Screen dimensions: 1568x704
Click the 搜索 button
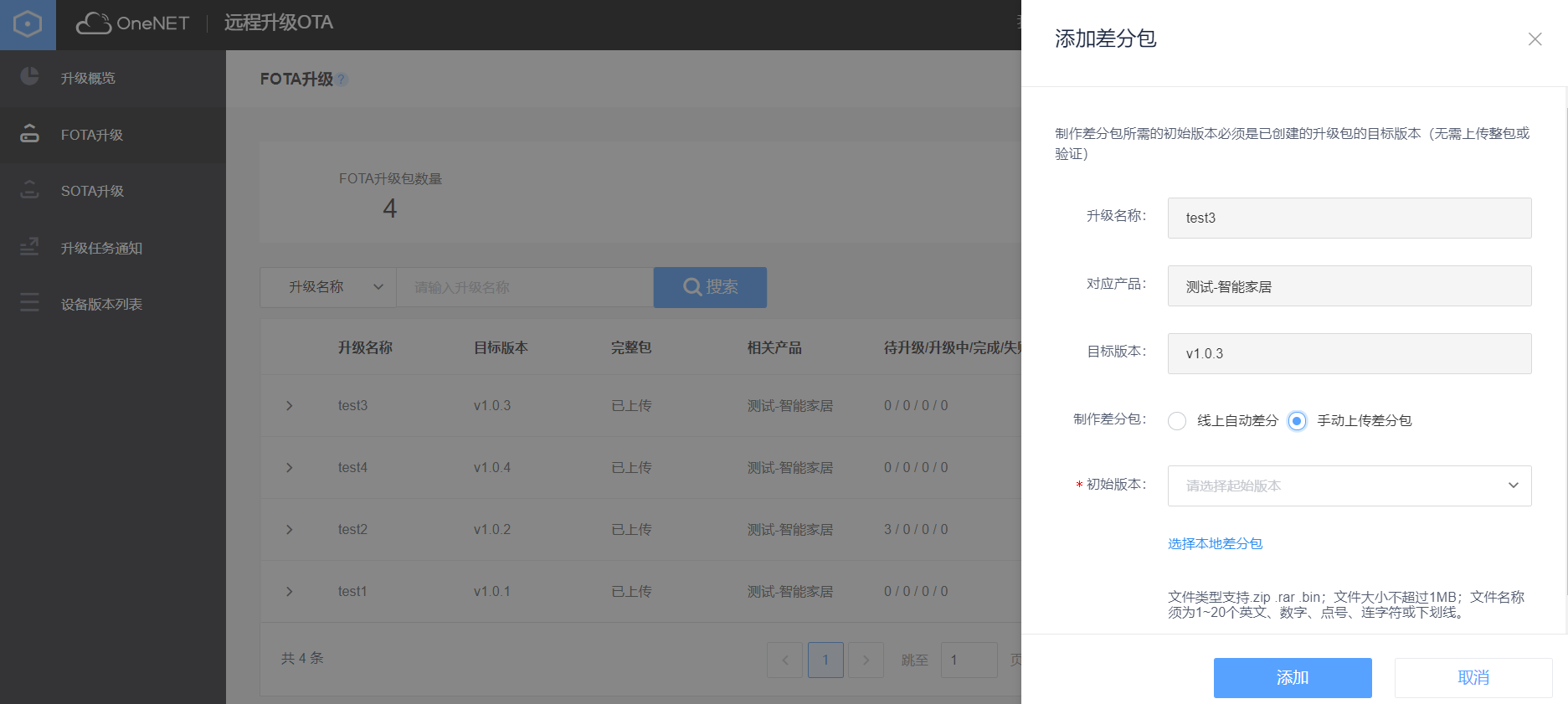click(x=710, y=287)
